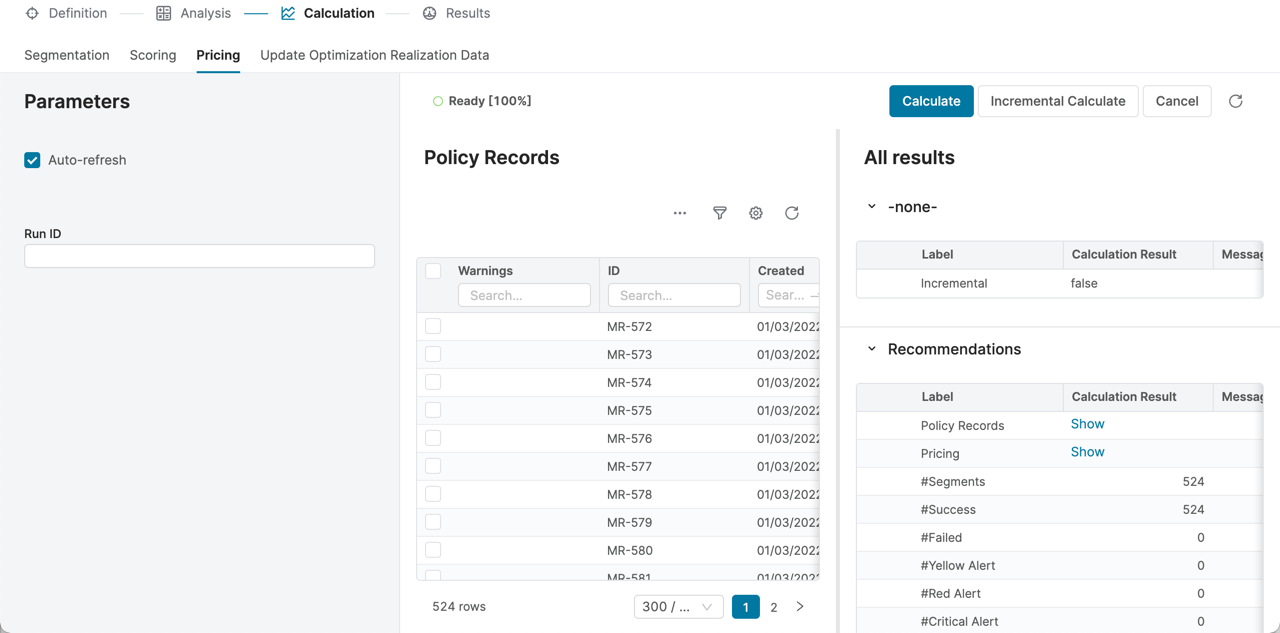Viewport: 1280px width, 633px height.
Task: Open the rows-per-page 300 dropdown
Action: [678, 607]
